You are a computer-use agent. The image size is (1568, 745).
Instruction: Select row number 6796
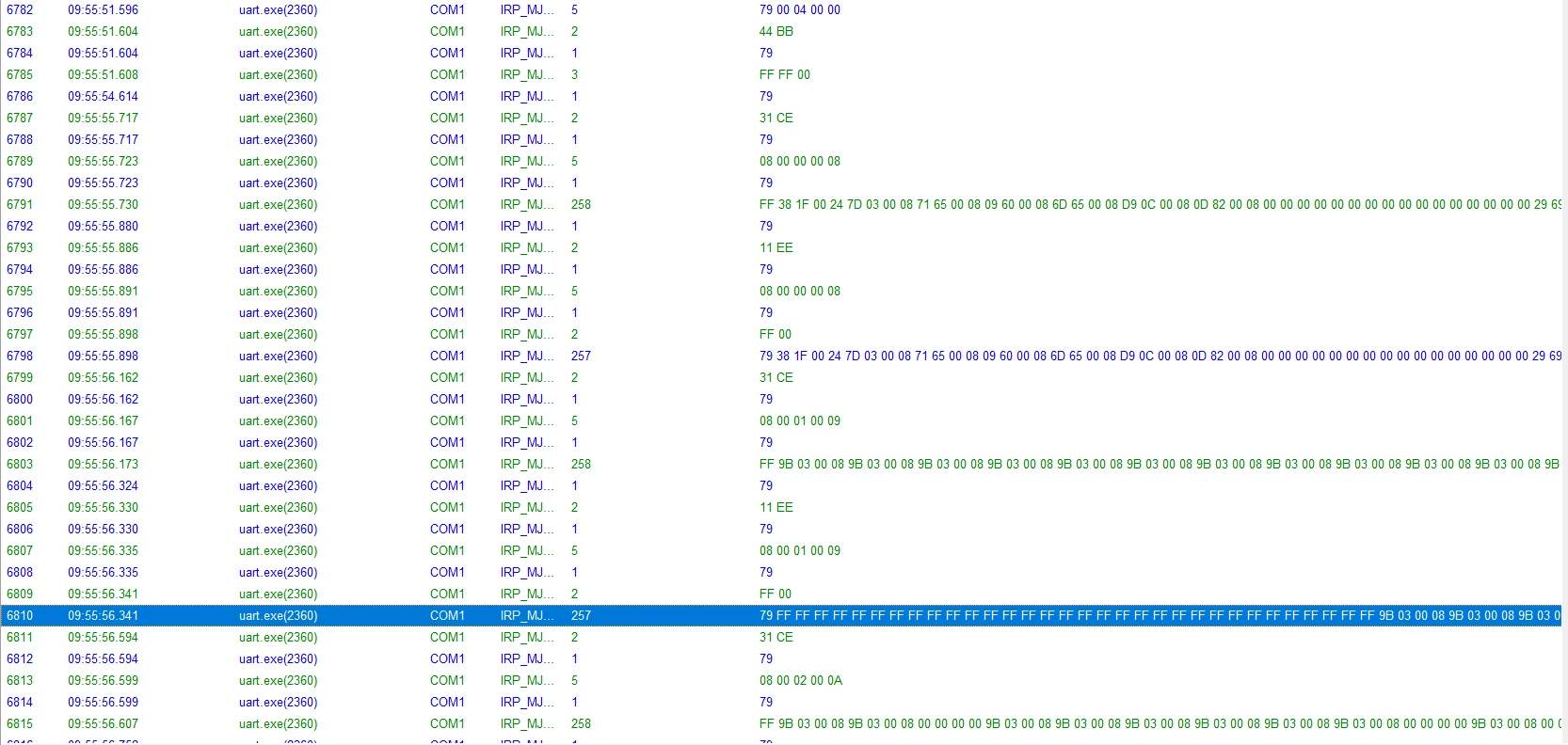point(20,313)
